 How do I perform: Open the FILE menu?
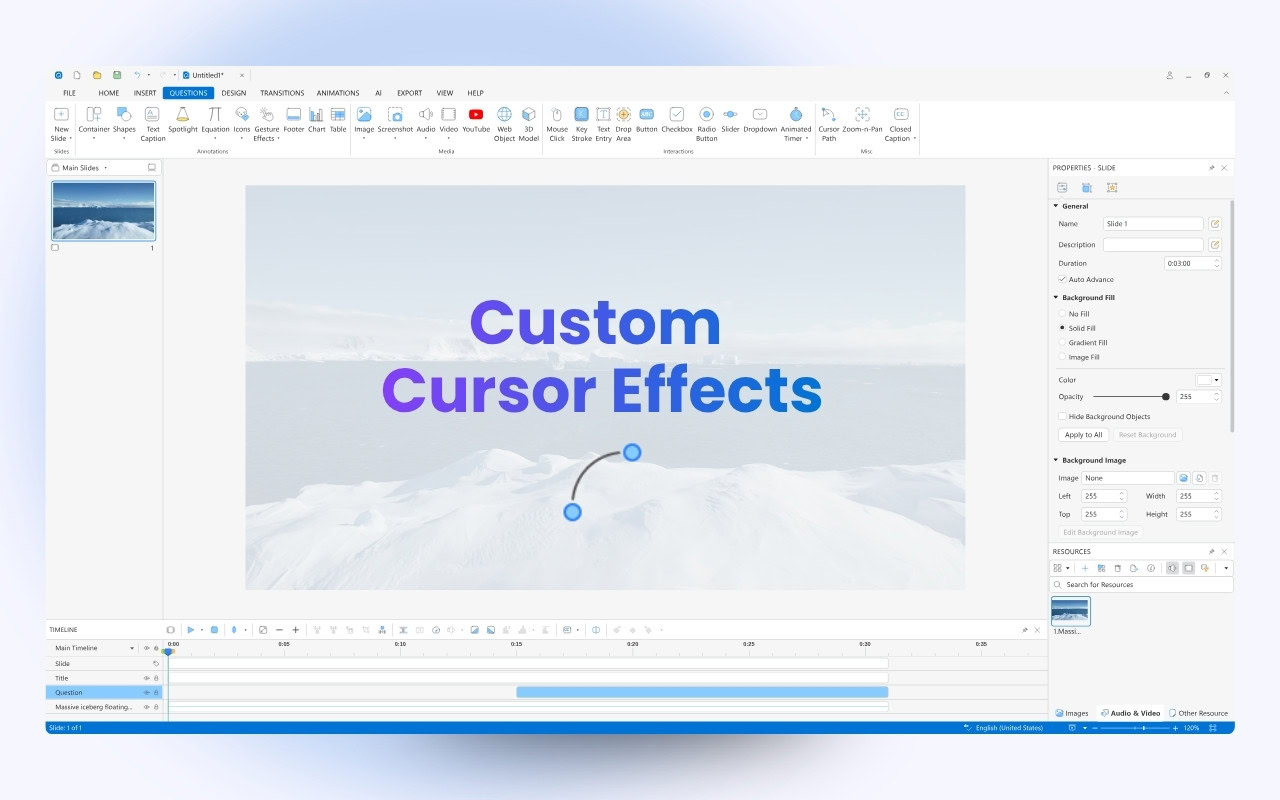pos(69,93)
